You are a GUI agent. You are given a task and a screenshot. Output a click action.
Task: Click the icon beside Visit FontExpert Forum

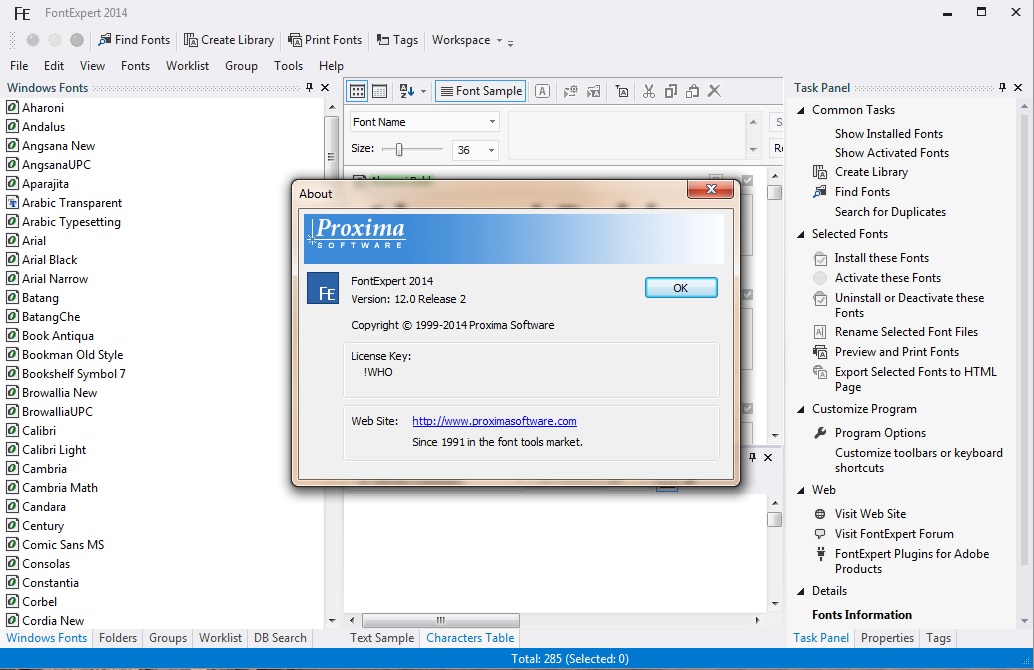(x=820, y=533)
